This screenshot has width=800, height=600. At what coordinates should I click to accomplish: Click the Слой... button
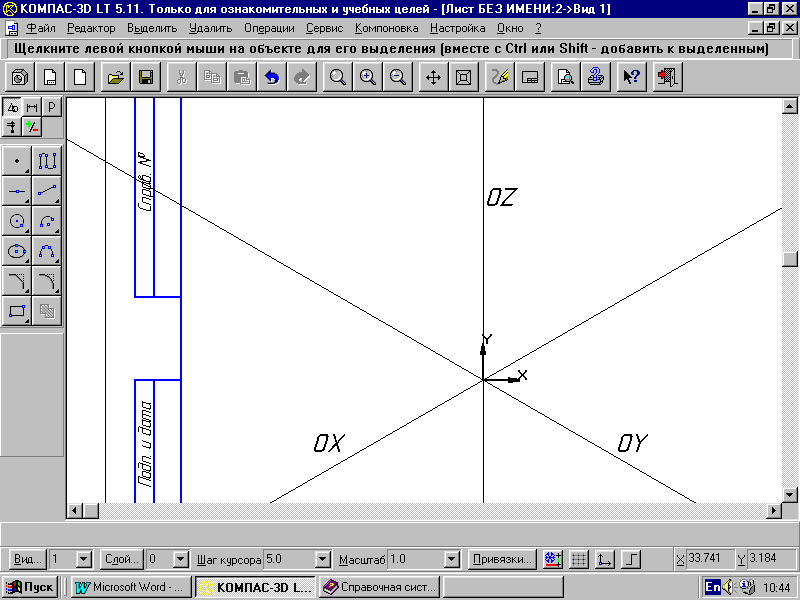[122, 560]
